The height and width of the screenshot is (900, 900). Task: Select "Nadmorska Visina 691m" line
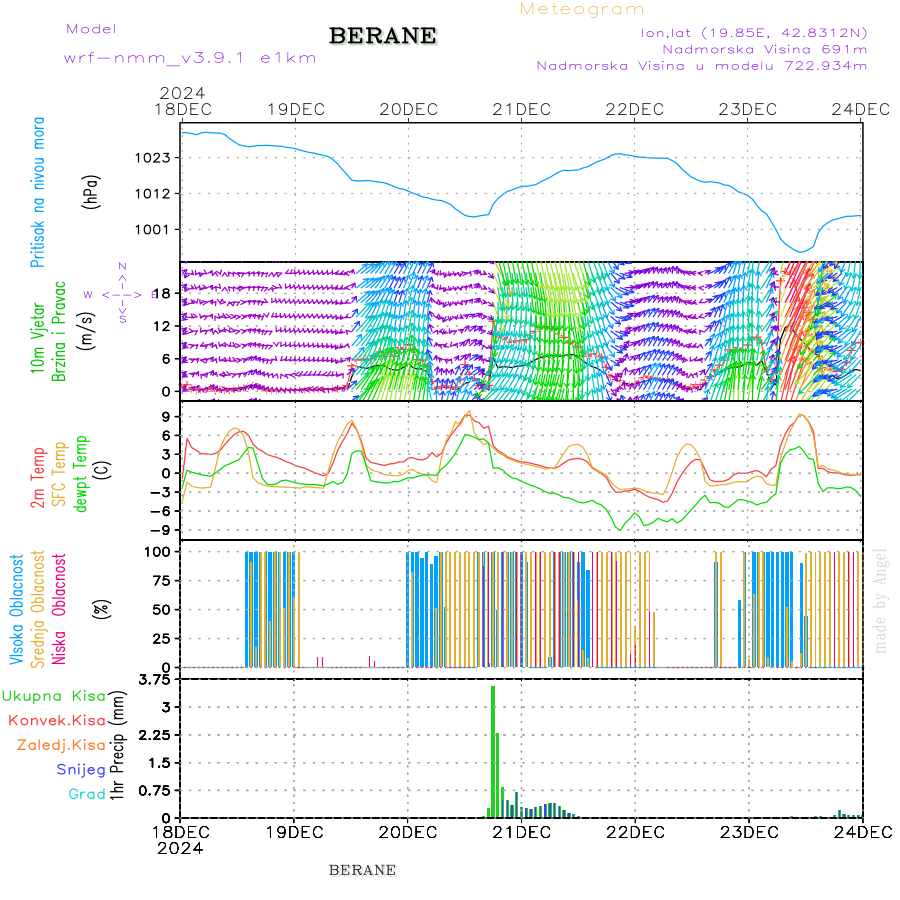point(765,49)
